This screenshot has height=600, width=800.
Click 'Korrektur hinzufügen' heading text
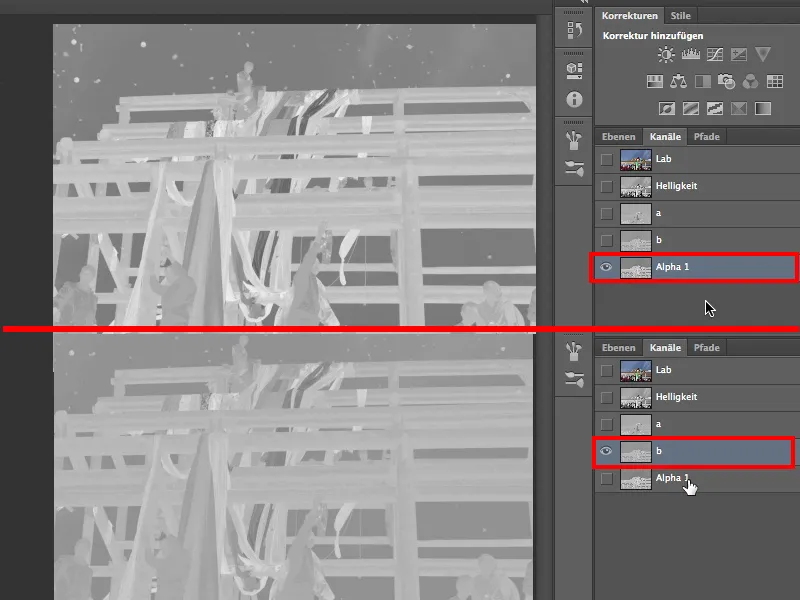[x=653, y=36]
